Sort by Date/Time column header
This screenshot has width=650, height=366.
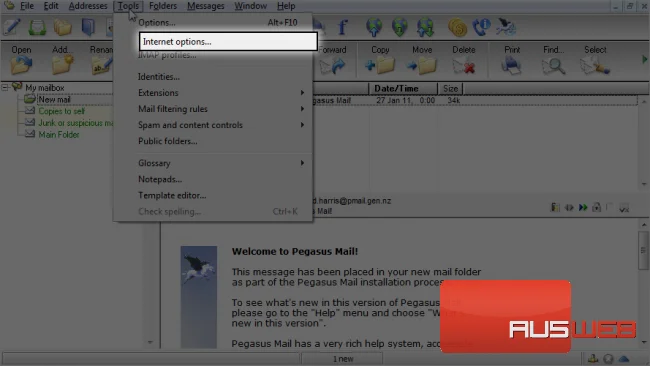tap(403, 88)
